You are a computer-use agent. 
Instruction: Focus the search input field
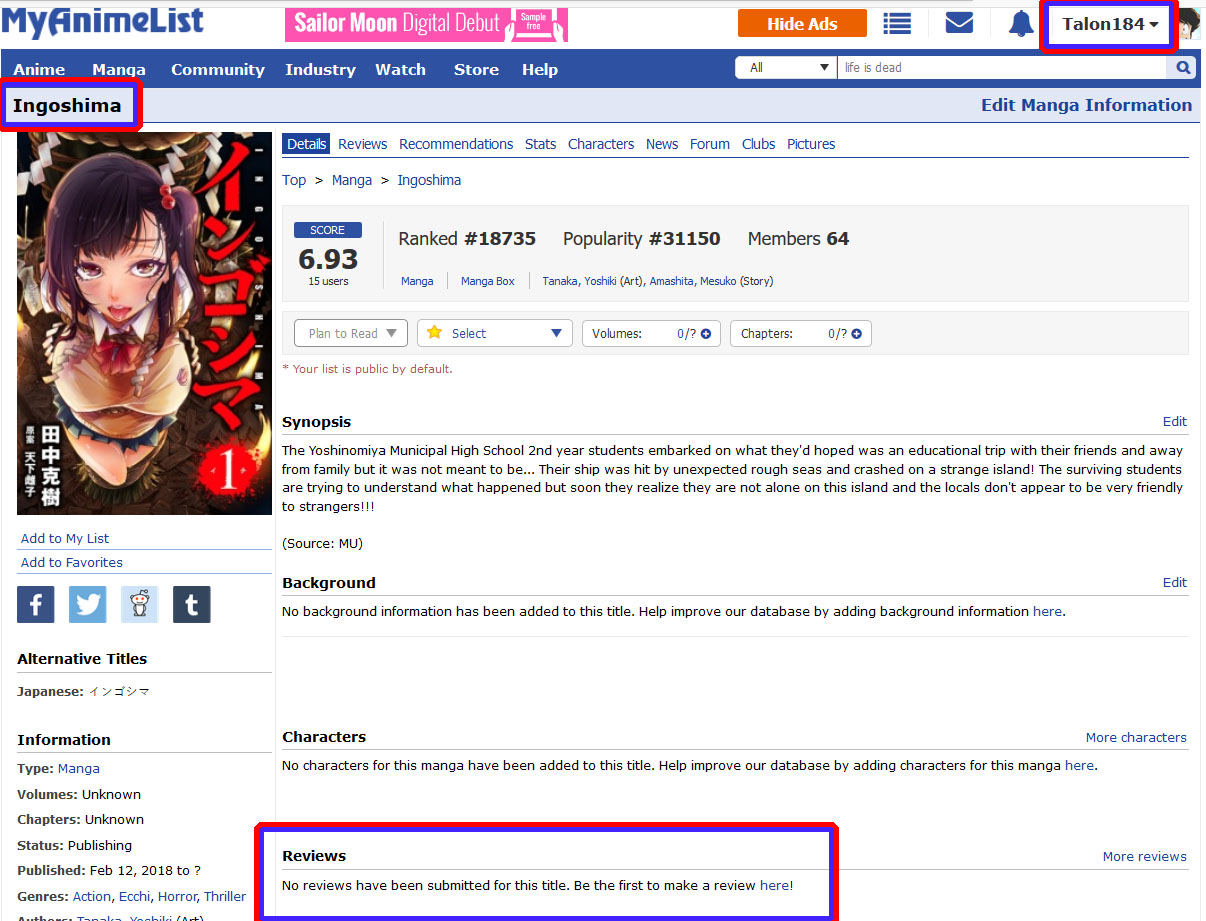1002,68
